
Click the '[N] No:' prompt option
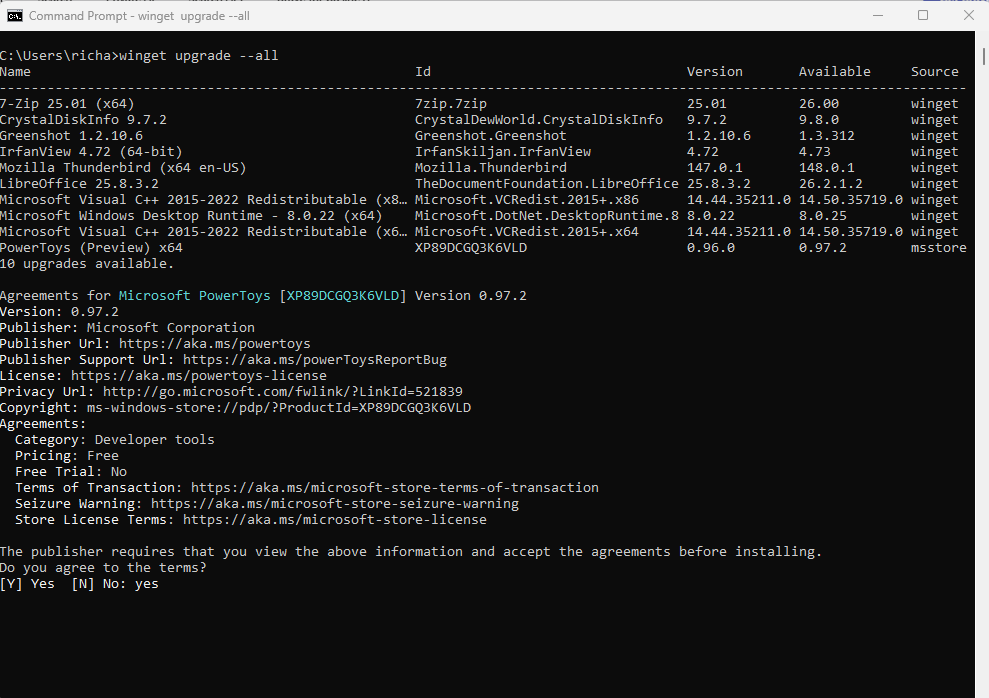pos(98,584)
